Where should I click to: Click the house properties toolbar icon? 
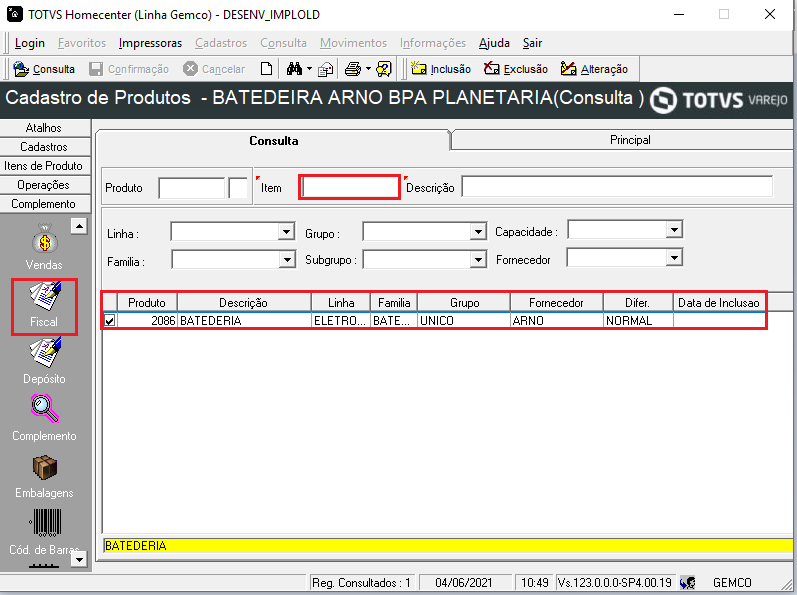325,69
